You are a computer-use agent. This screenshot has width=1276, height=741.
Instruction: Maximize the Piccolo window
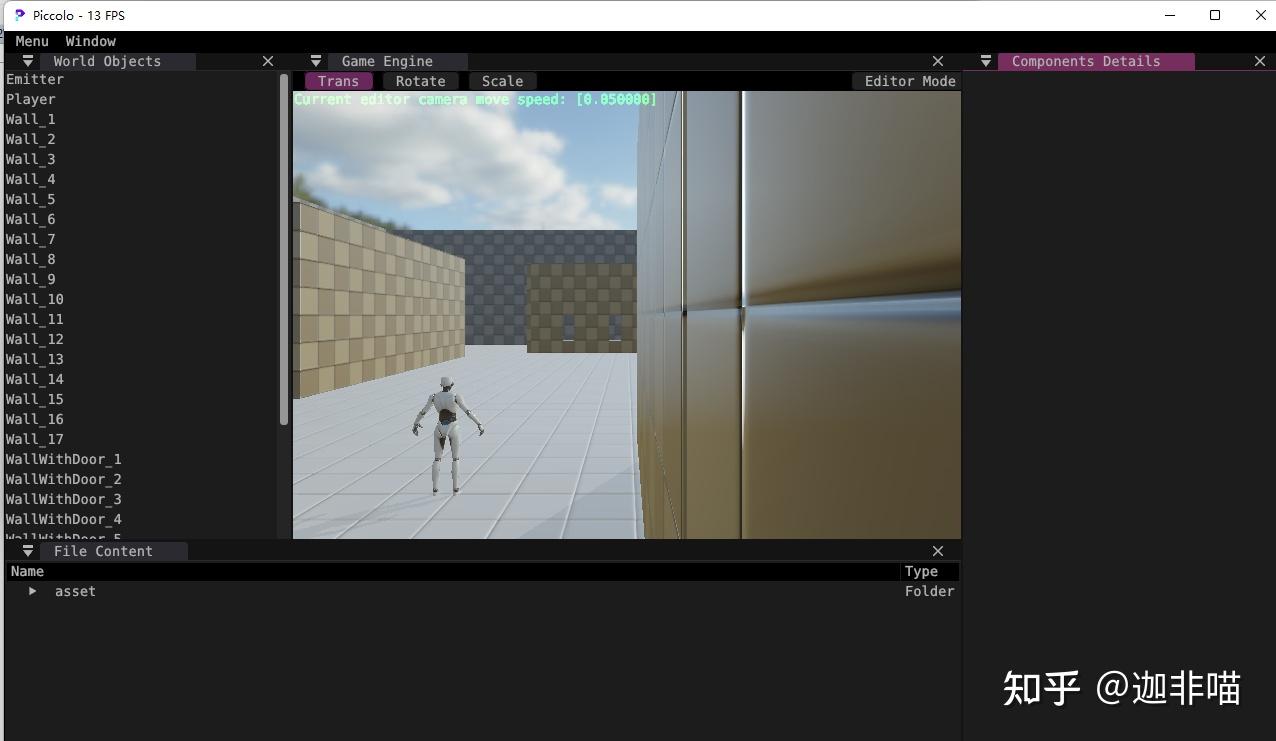click(x=1215, y=15)
